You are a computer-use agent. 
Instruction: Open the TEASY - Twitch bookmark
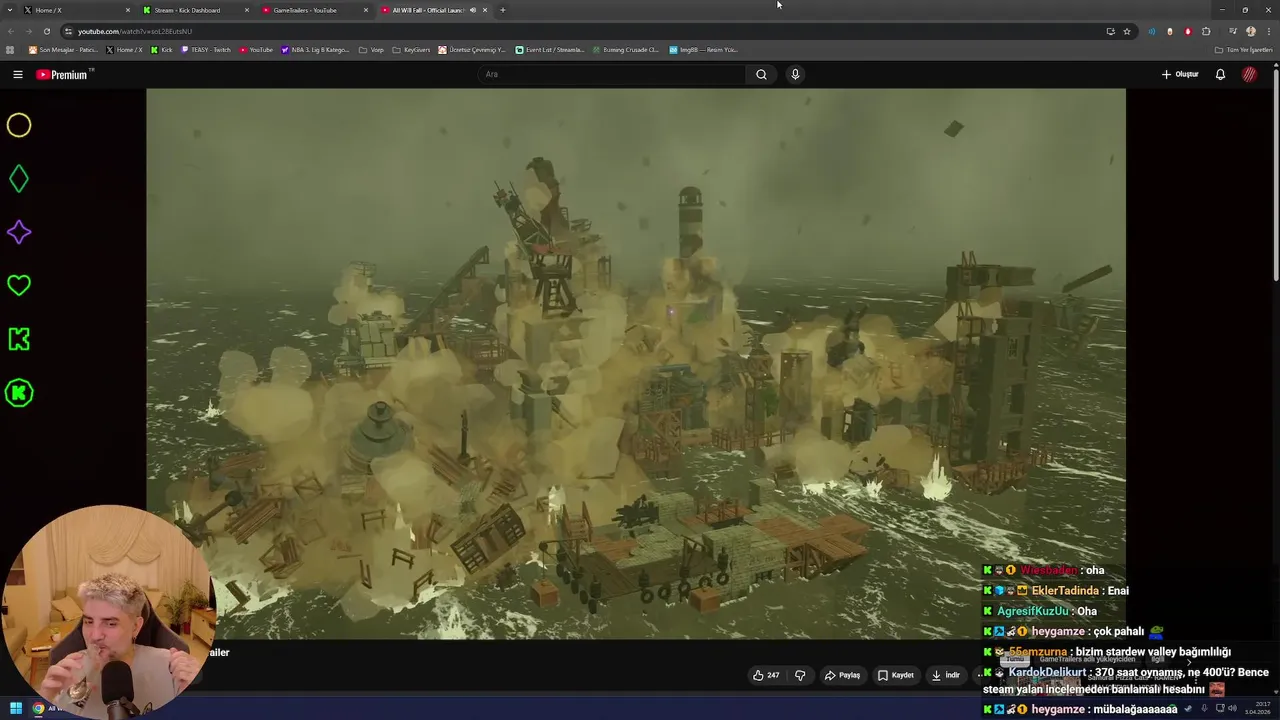(x=206, y=49)
